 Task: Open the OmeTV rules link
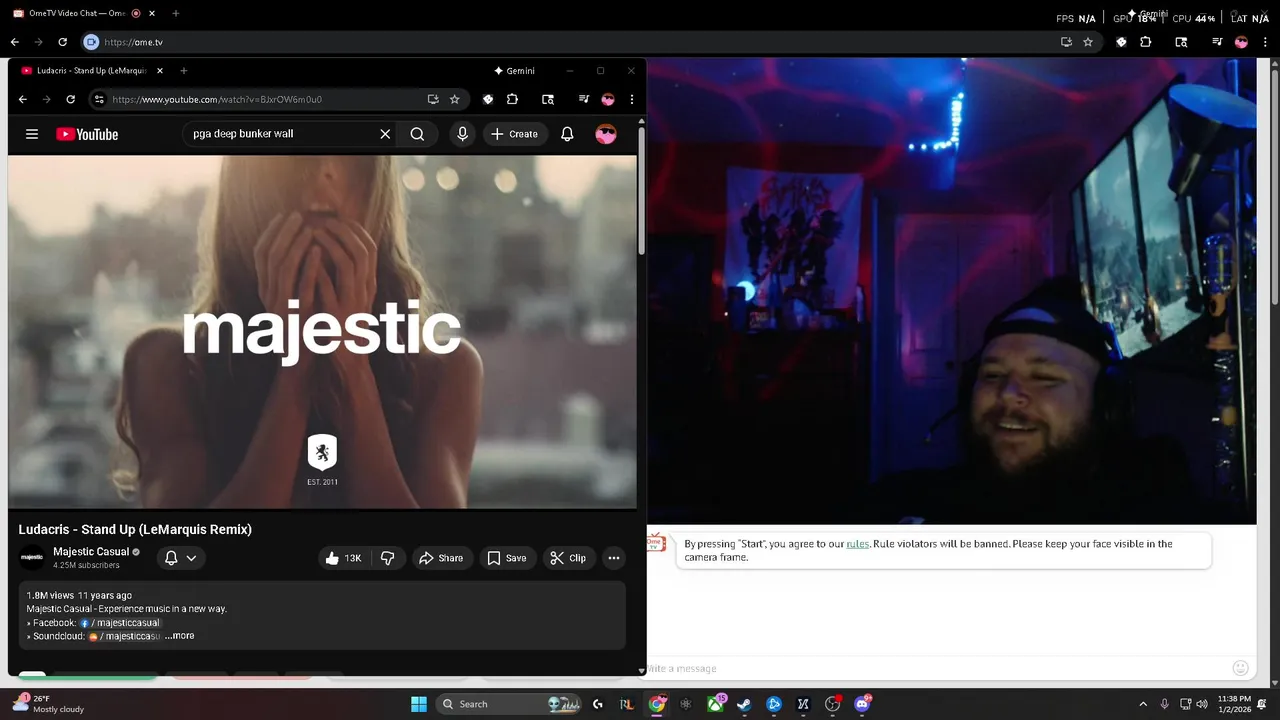pos(858,544)
